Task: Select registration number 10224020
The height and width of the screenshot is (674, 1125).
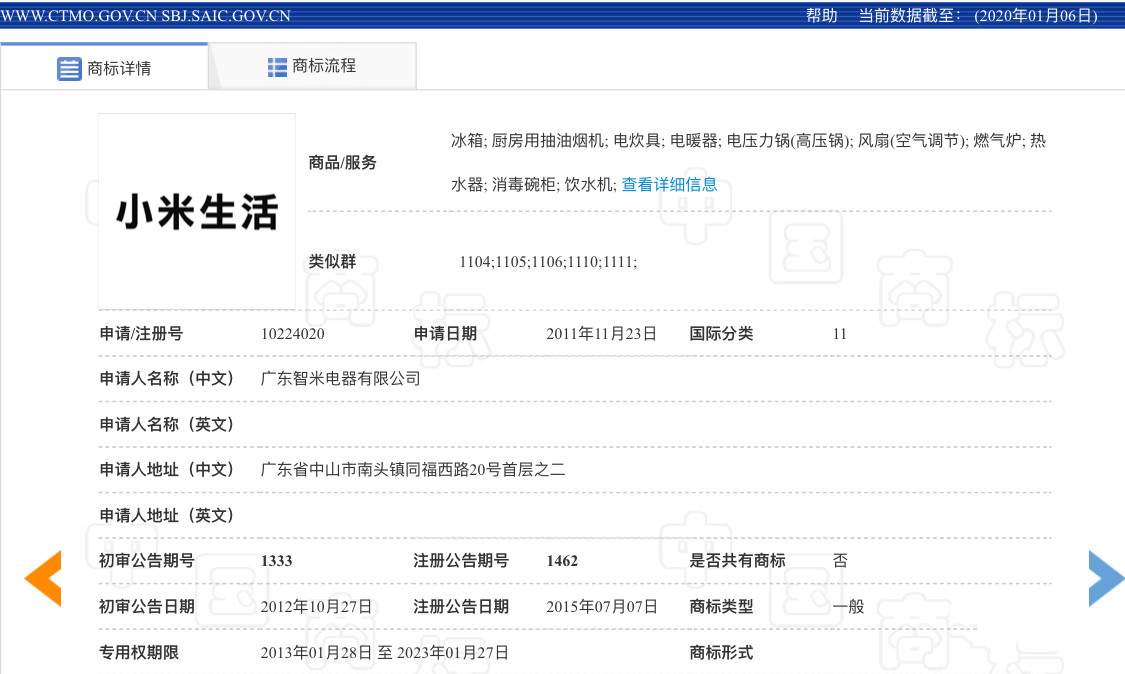Action: coord(293,334)
